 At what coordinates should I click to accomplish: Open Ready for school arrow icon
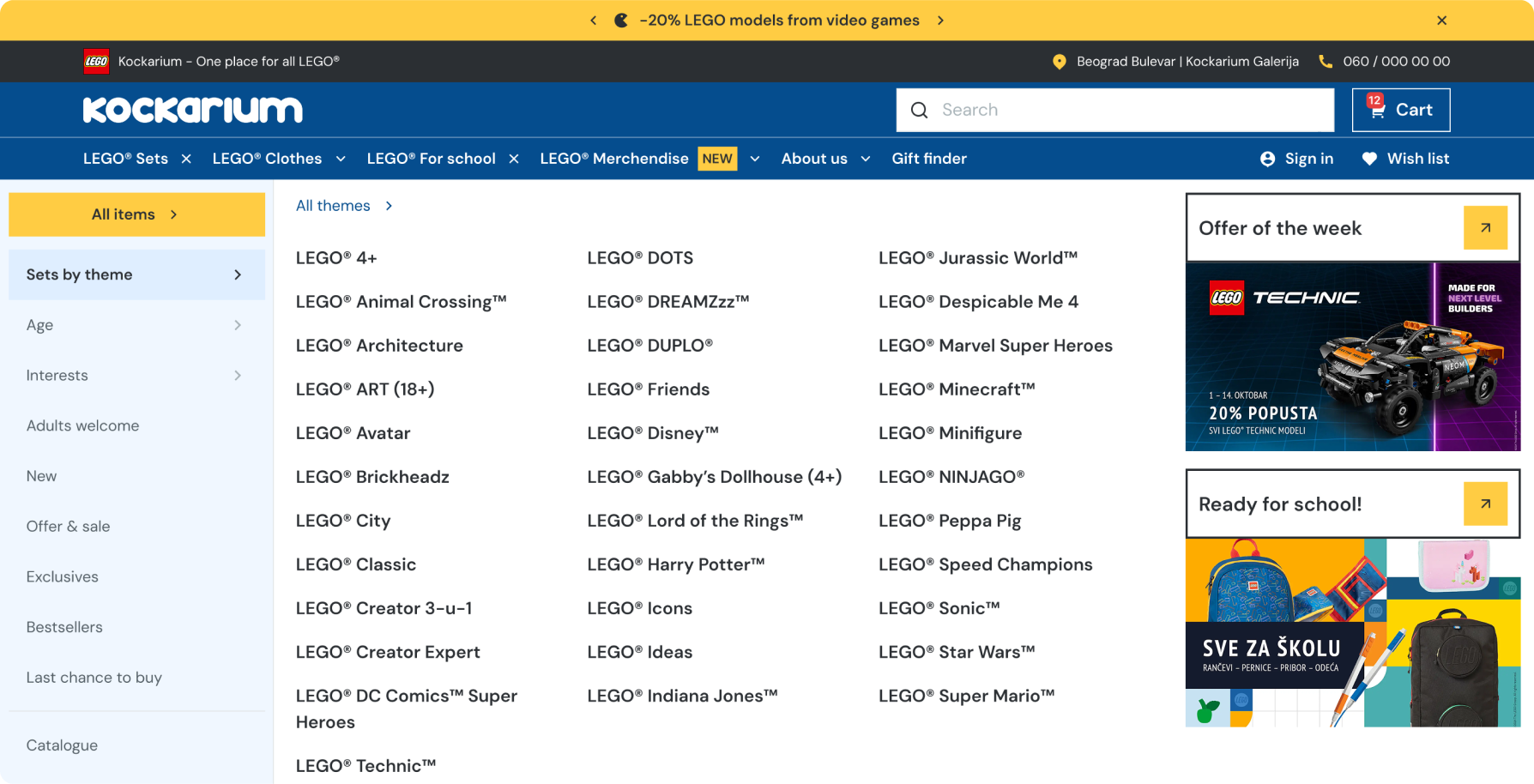pyautogui.click(x=1485, y=504)
